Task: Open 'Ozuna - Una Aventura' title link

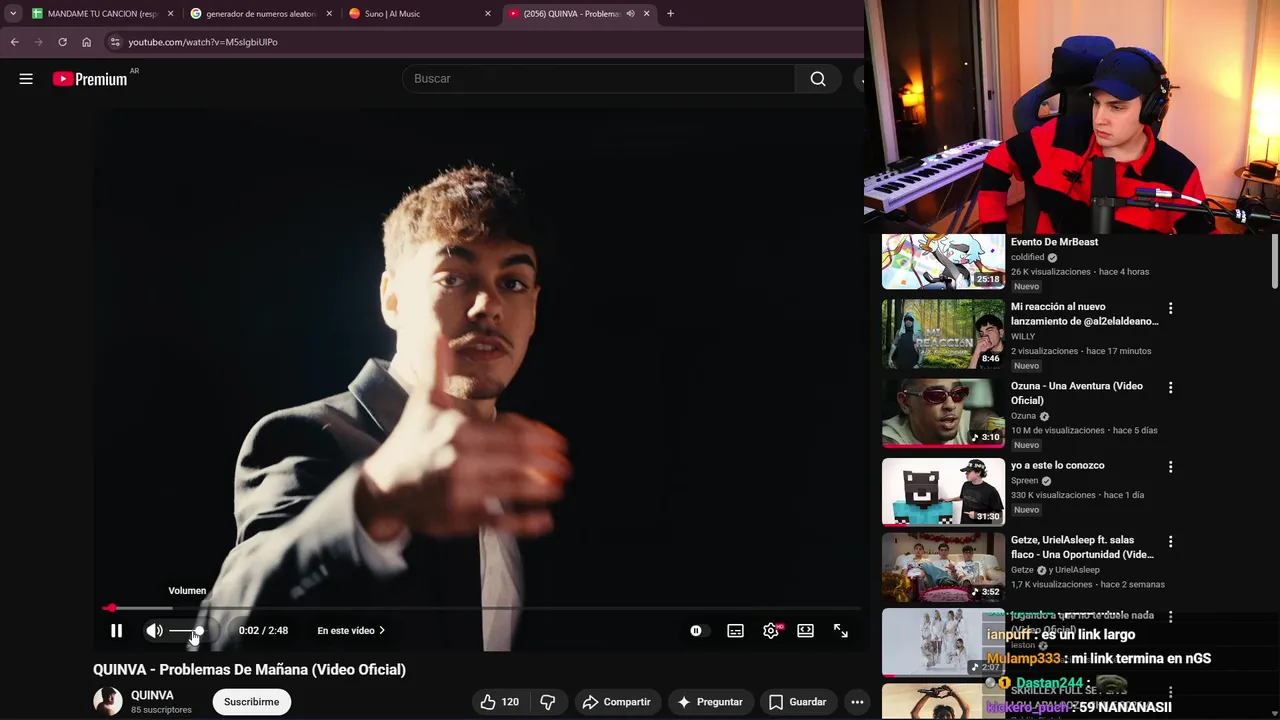Action: 1077,393
